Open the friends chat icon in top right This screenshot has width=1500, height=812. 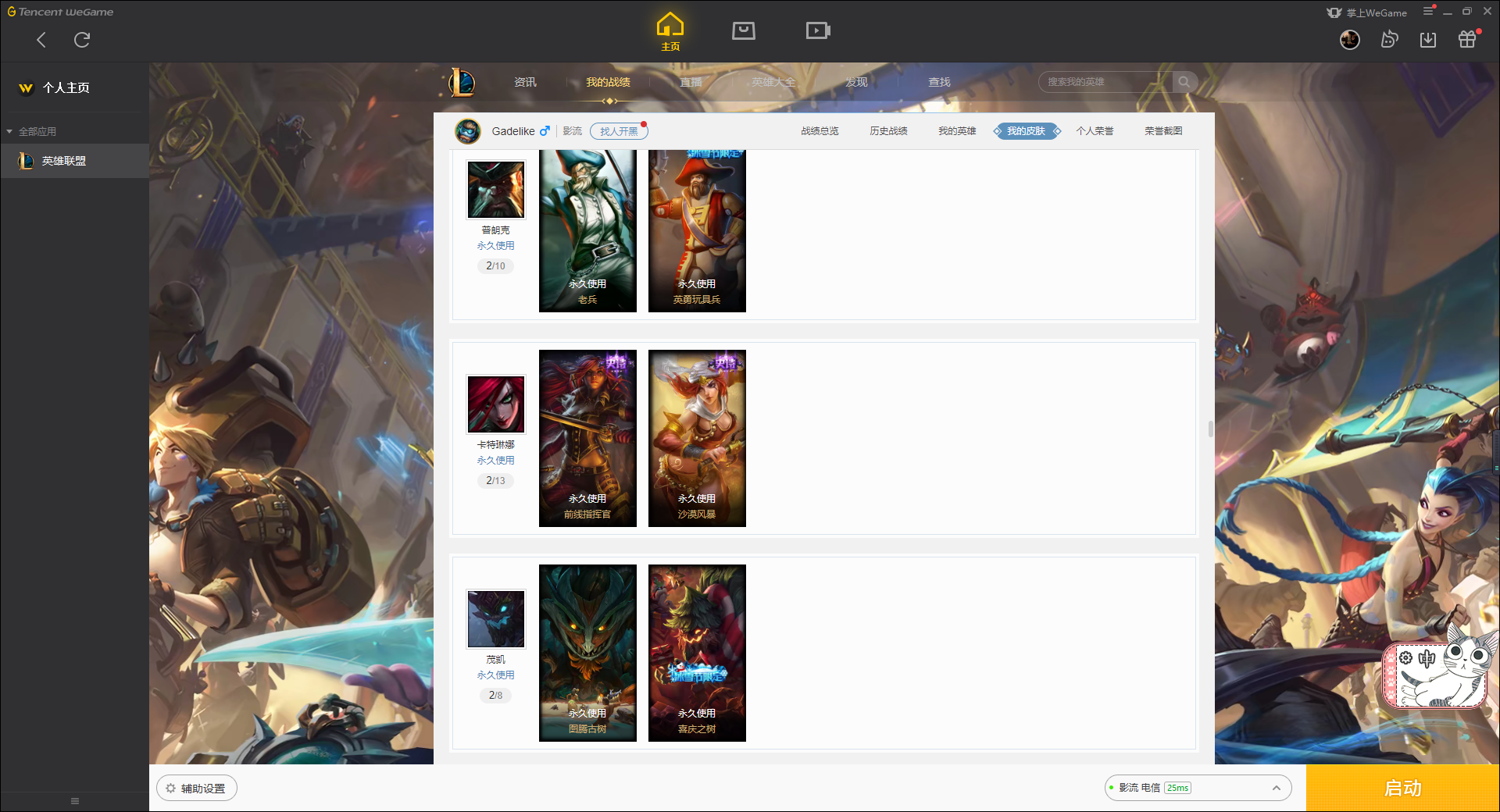pyautogui.click(x=1389, y=40)
